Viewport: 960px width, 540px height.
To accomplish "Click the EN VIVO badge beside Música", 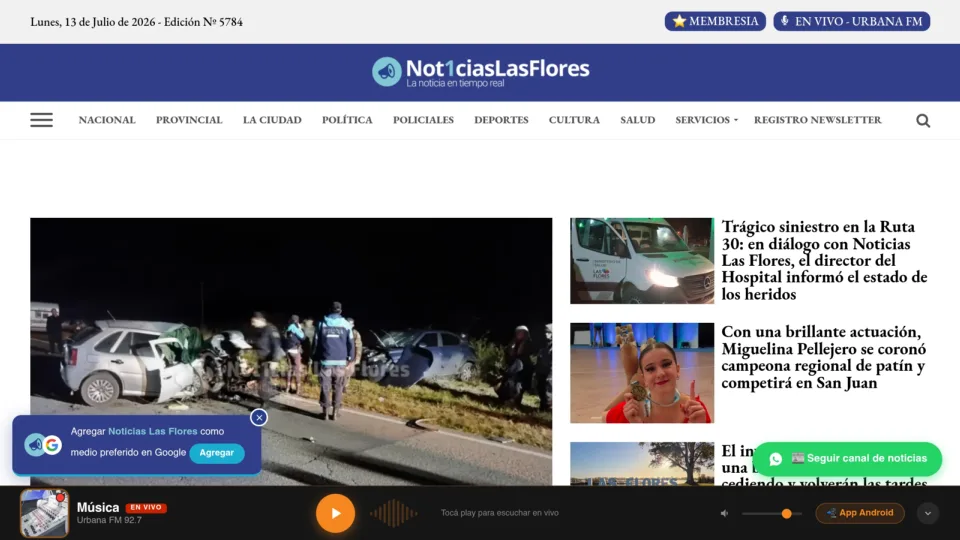I will [146, 508].
